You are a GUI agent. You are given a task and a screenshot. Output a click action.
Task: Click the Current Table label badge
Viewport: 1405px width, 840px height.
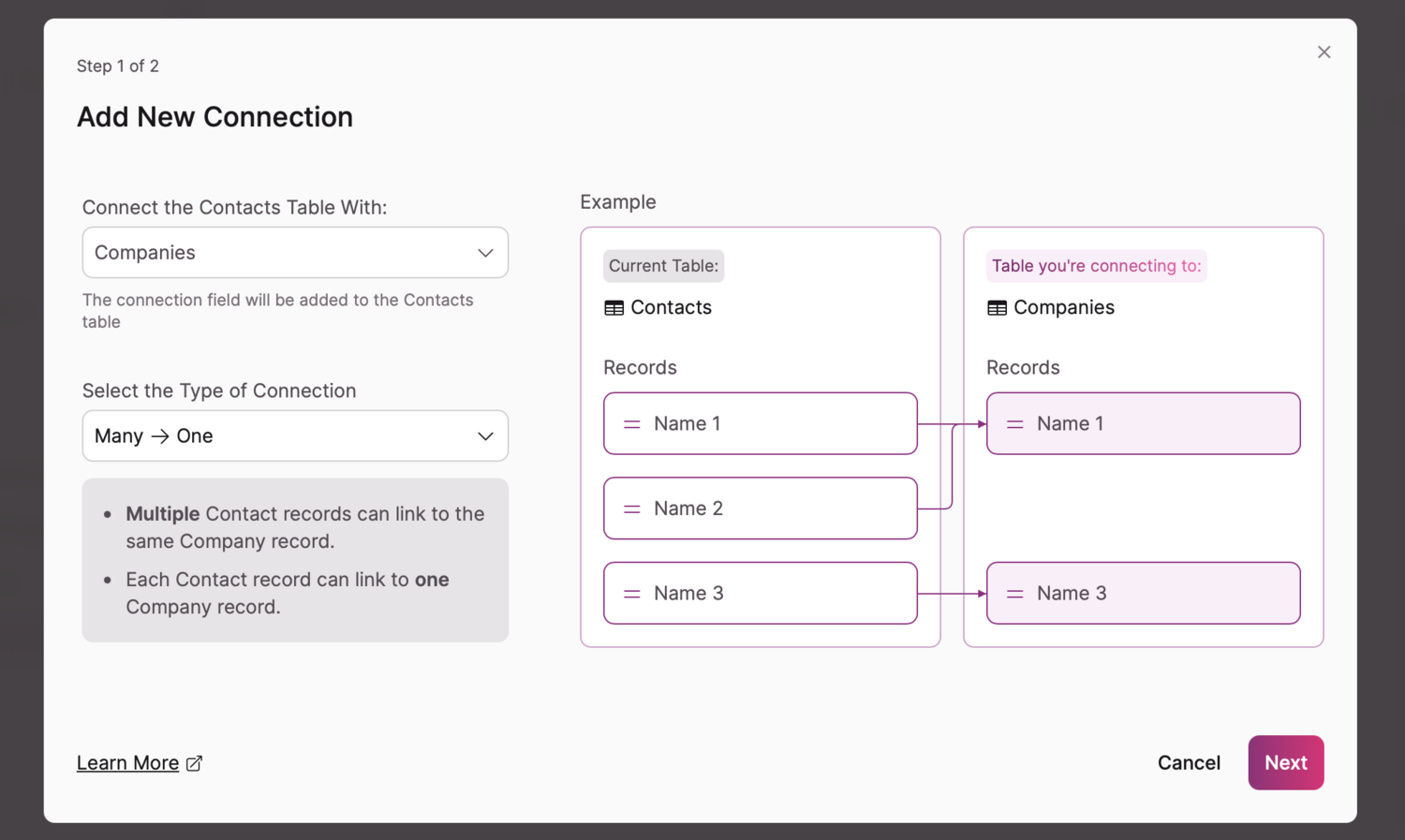[x=663, y=266]
